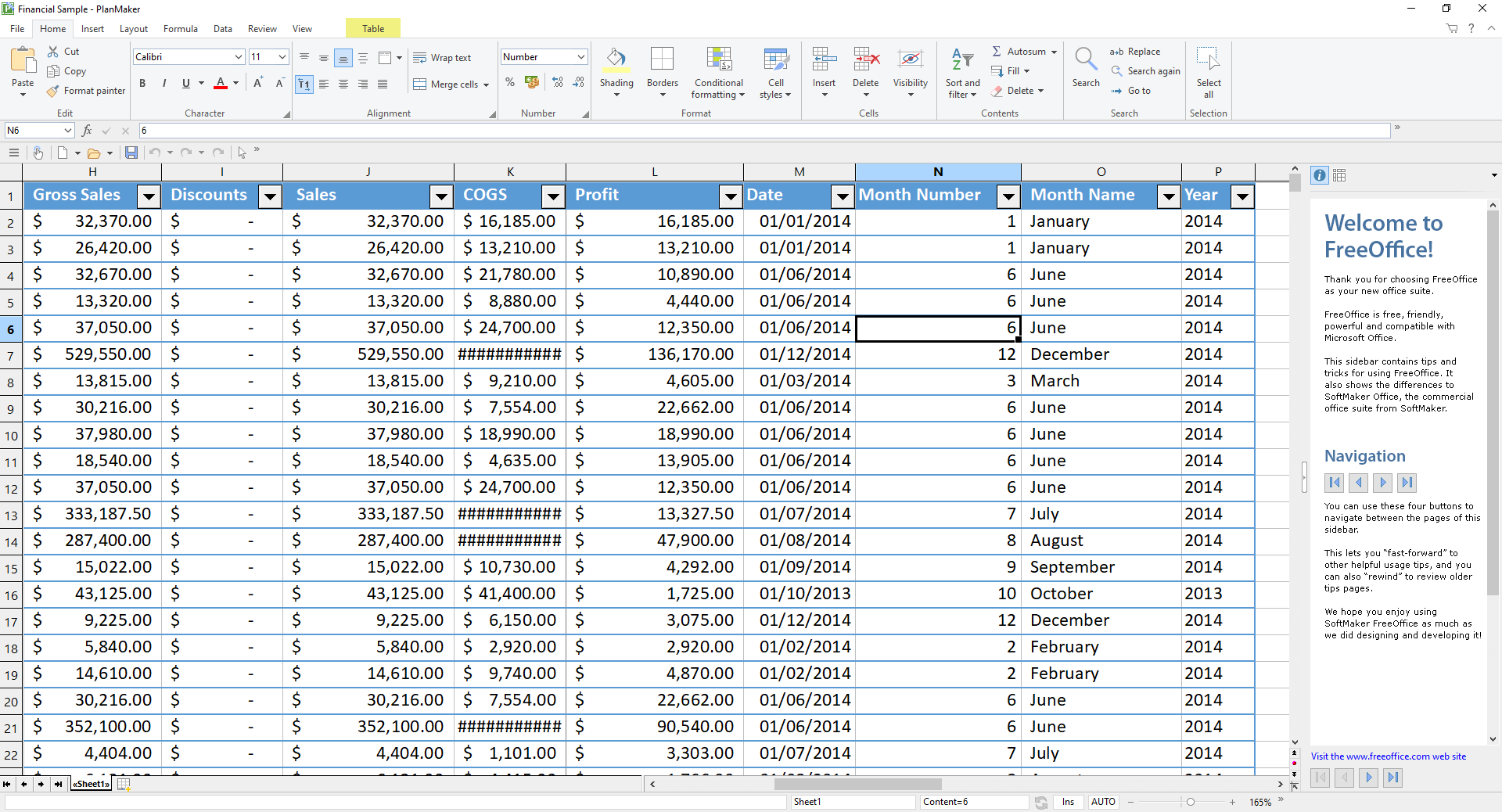This screenshot has height=812, width=1502.
Task: Open the Table contextual tab
Action: coord(373,29)
